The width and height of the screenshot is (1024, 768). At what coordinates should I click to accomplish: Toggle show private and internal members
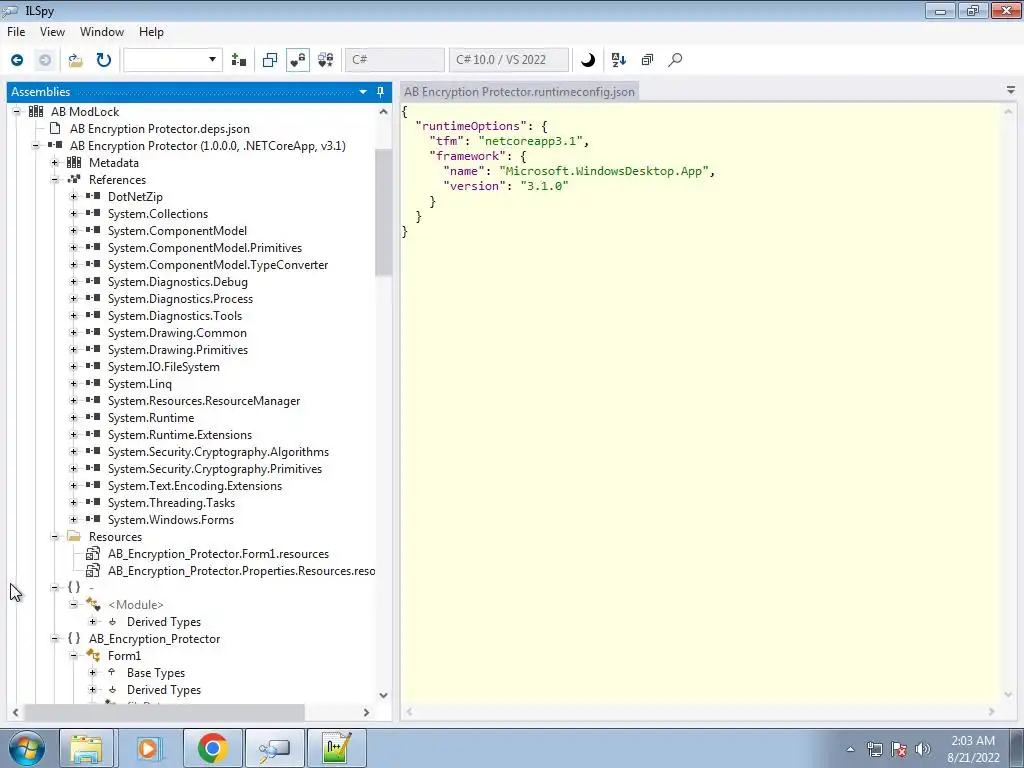point(298,60)
